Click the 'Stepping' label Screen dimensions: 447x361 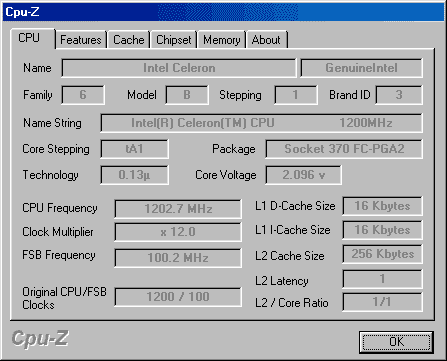click(240, 95)
